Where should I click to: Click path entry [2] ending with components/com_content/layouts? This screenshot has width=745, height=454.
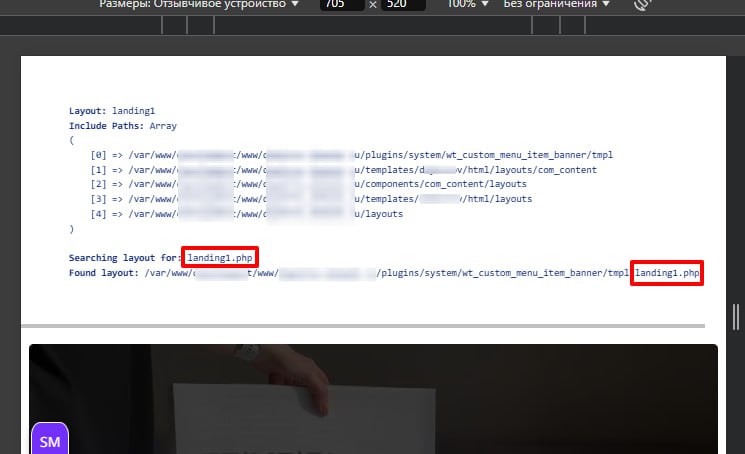(x=308, y=184)
